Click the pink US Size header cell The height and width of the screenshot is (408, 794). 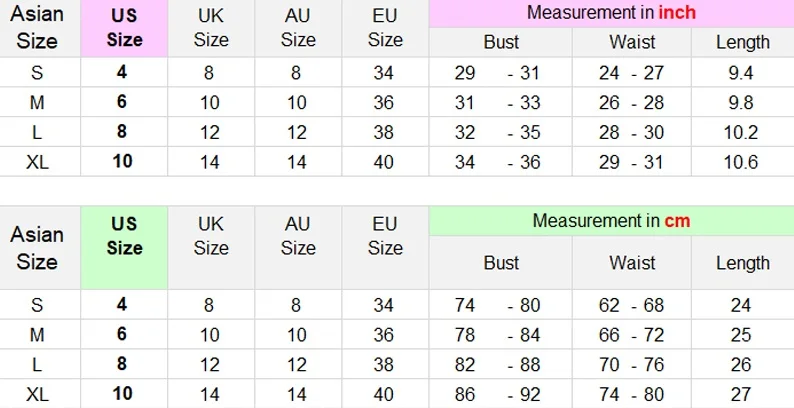click(x=124, y=29)
